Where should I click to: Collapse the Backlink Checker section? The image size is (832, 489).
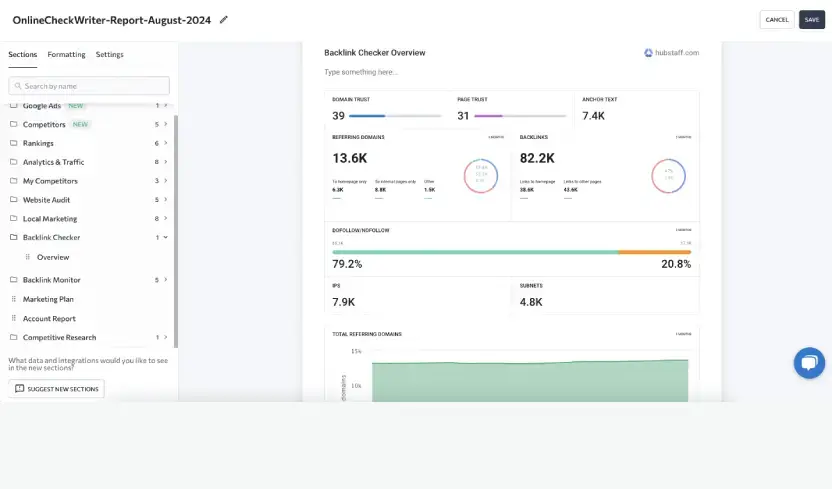[166, 237]
